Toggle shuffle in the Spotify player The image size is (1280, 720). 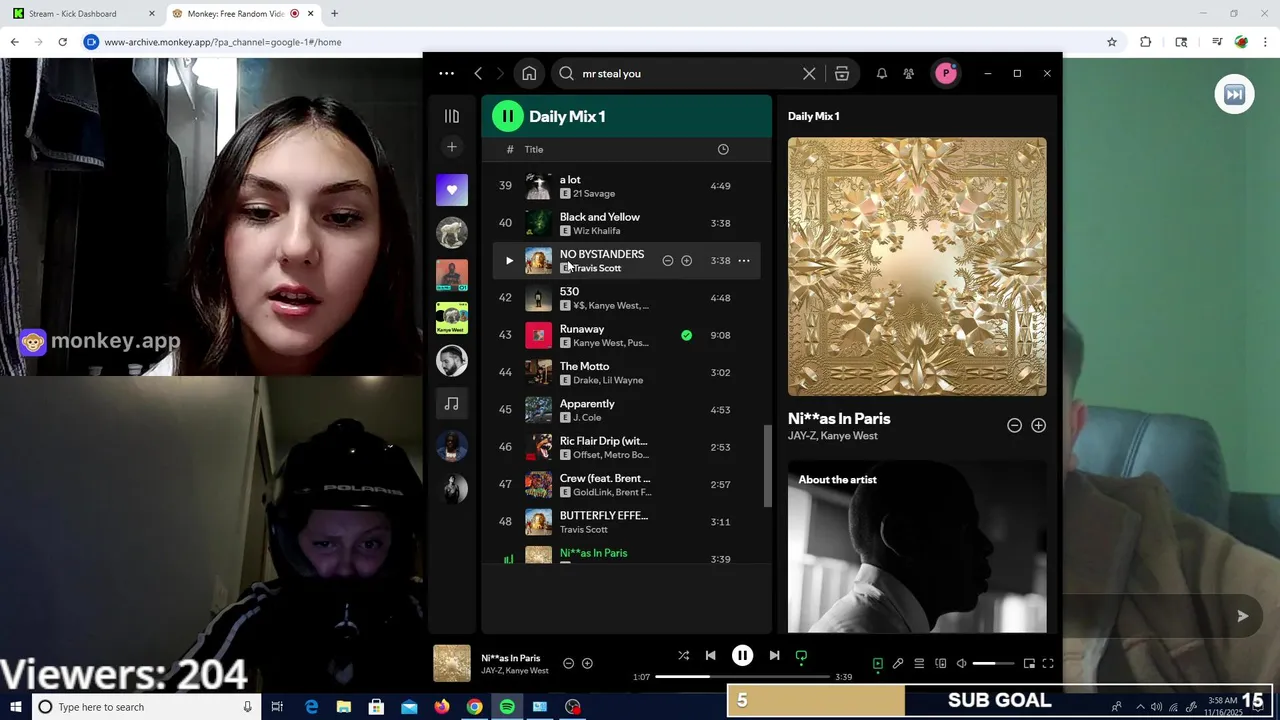[684, 656]
